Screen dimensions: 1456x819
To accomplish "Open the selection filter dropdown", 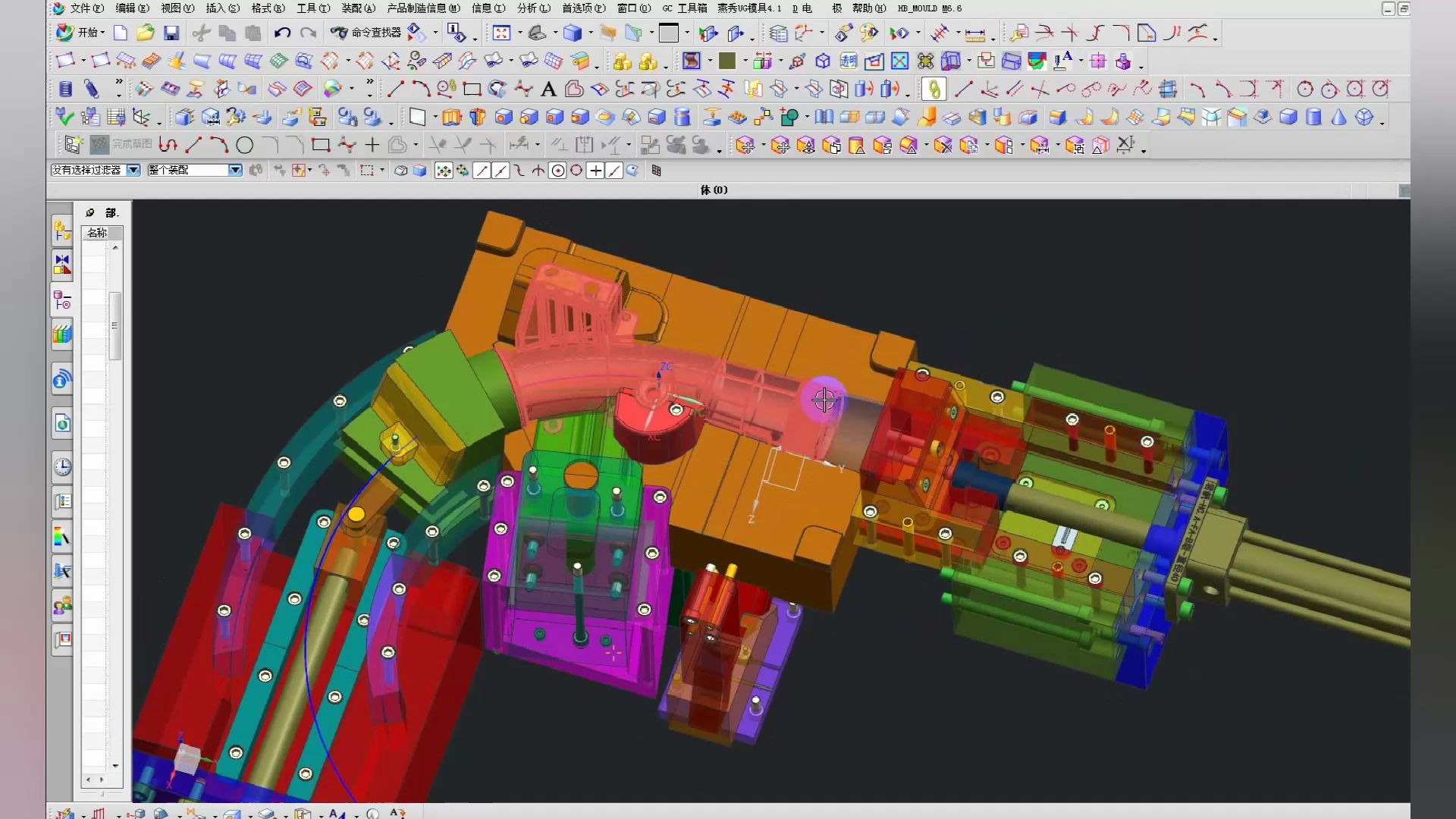I will [133, 170].
